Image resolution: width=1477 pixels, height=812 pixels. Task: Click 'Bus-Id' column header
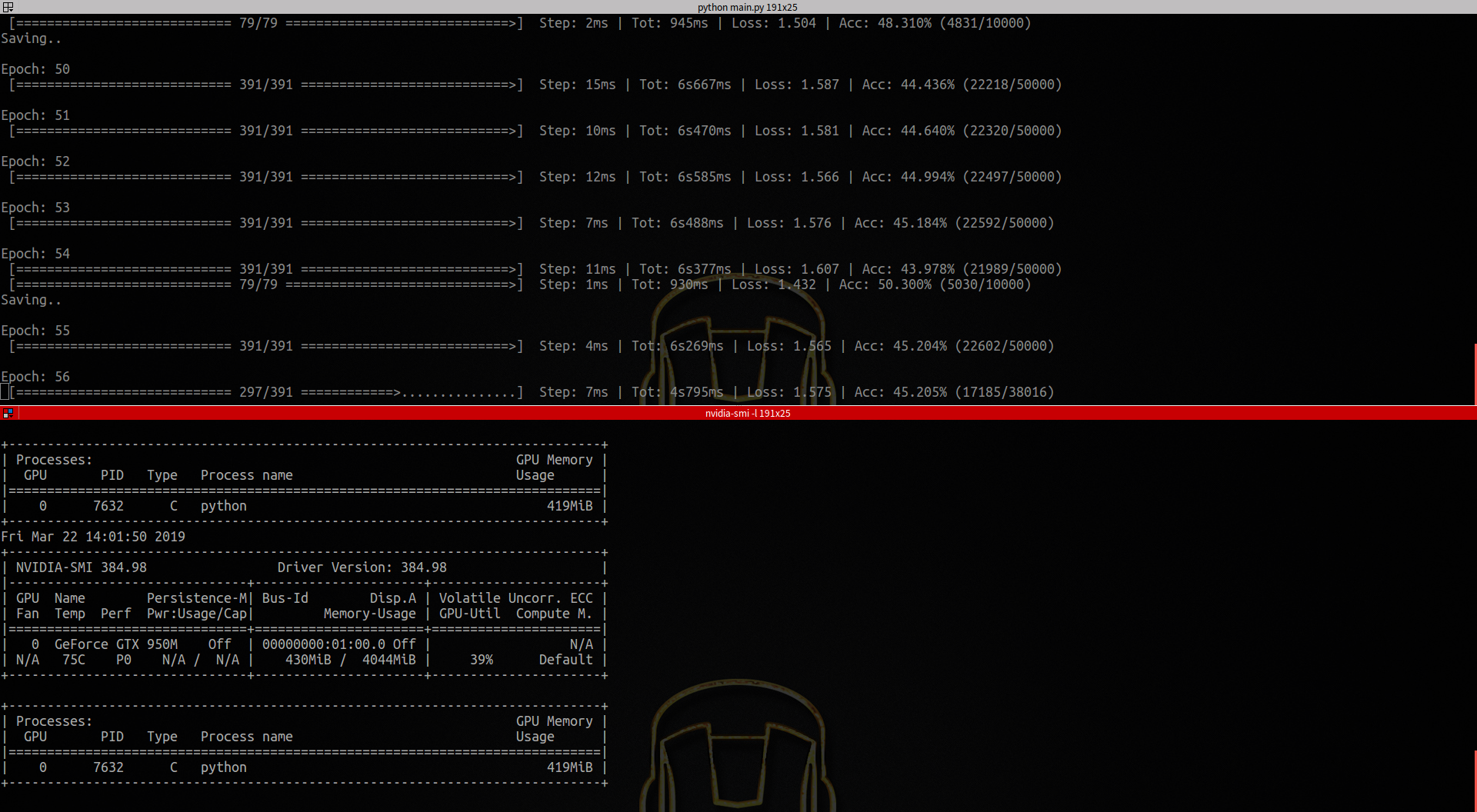pyautogui.click(x=285, y=598)
